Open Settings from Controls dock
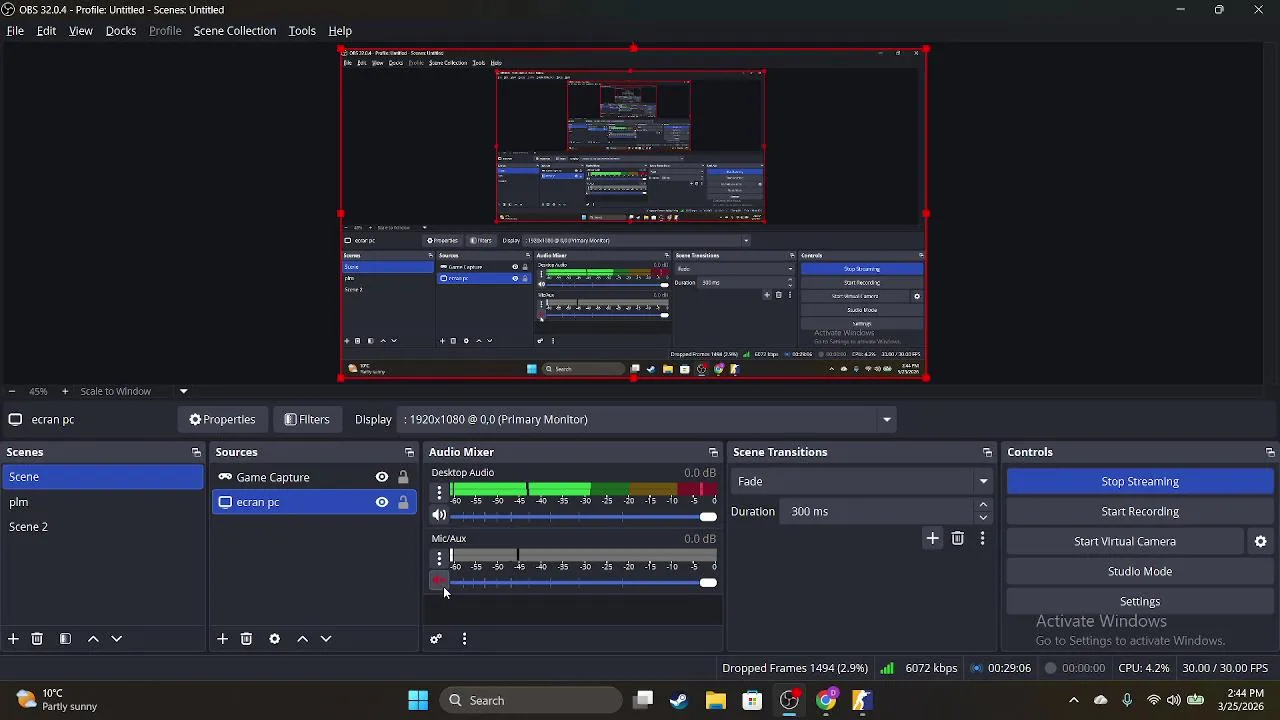 (1140, 602)
